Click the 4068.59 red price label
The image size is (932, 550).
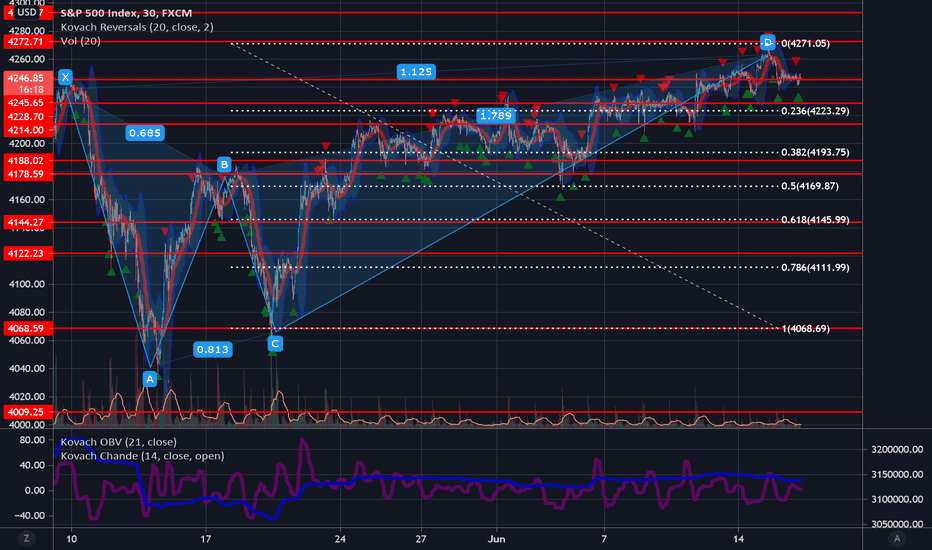[x=28, y=328]
